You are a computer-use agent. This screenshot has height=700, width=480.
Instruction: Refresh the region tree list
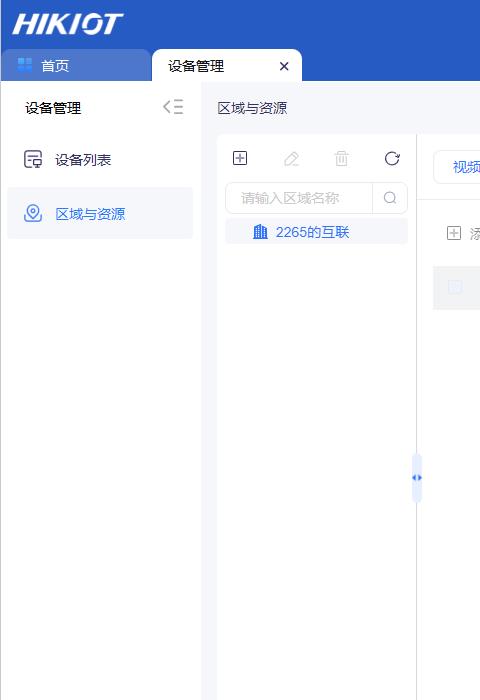(x=392, y=158)
